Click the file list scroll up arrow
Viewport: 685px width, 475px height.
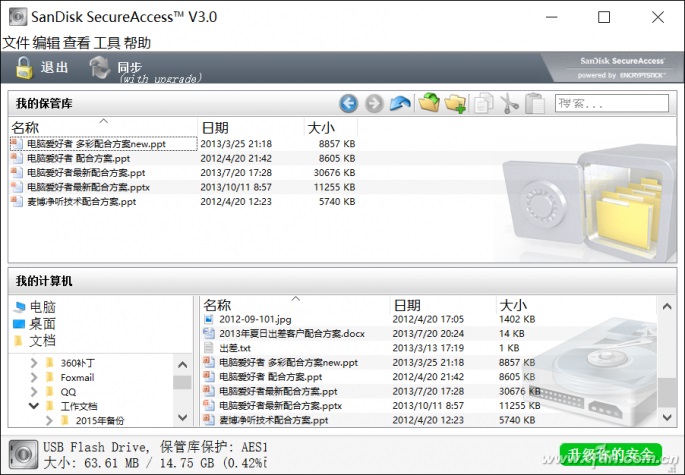[667, 306]
